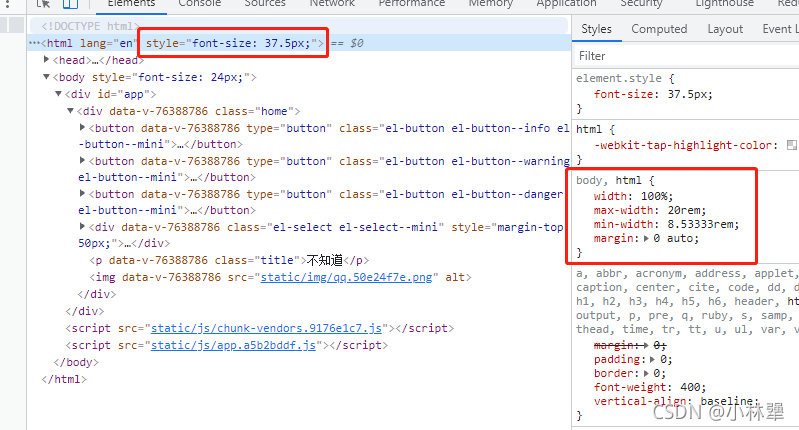Open the Elements panel tab
The height and width of the screenshot is (430, 799).
point(131,4)
